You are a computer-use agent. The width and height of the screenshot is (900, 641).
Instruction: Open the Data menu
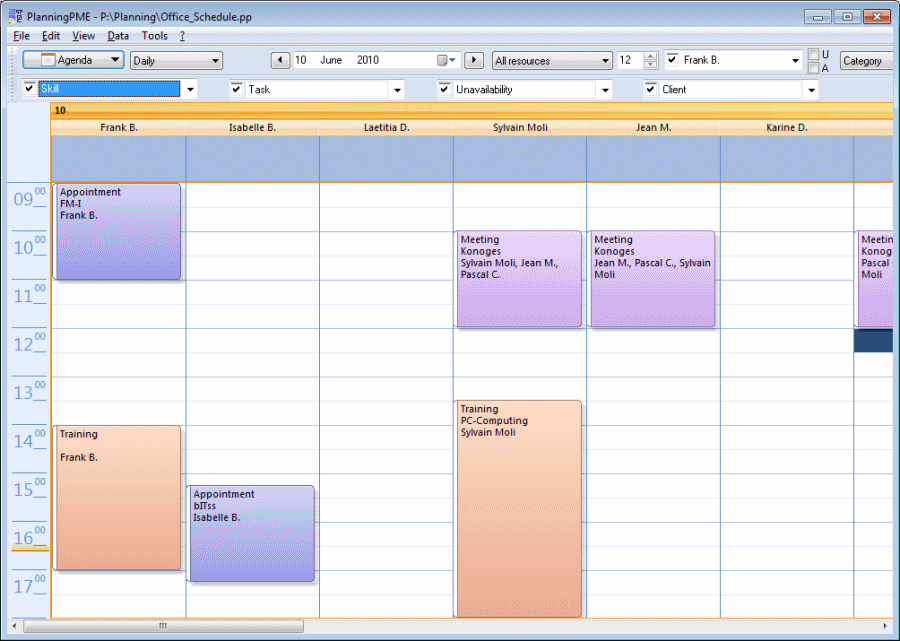[118, 36]
